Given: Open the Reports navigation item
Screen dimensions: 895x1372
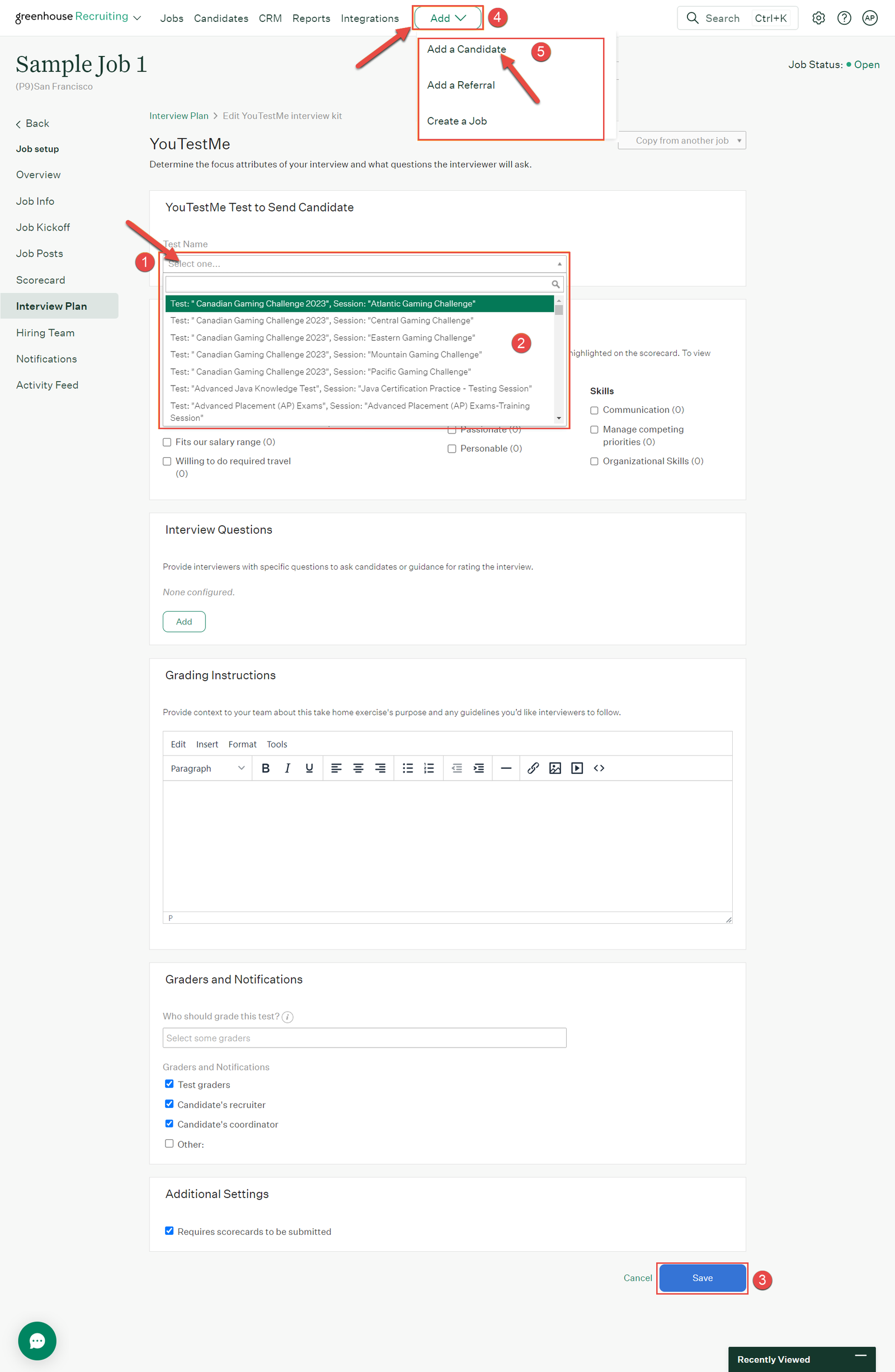Looking at the screenshot, I should tap(311, 18).
